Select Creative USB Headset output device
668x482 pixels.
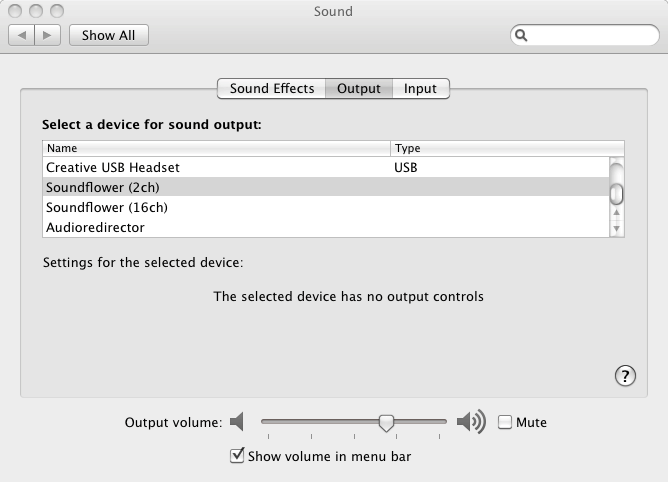(x=326, y=167)
